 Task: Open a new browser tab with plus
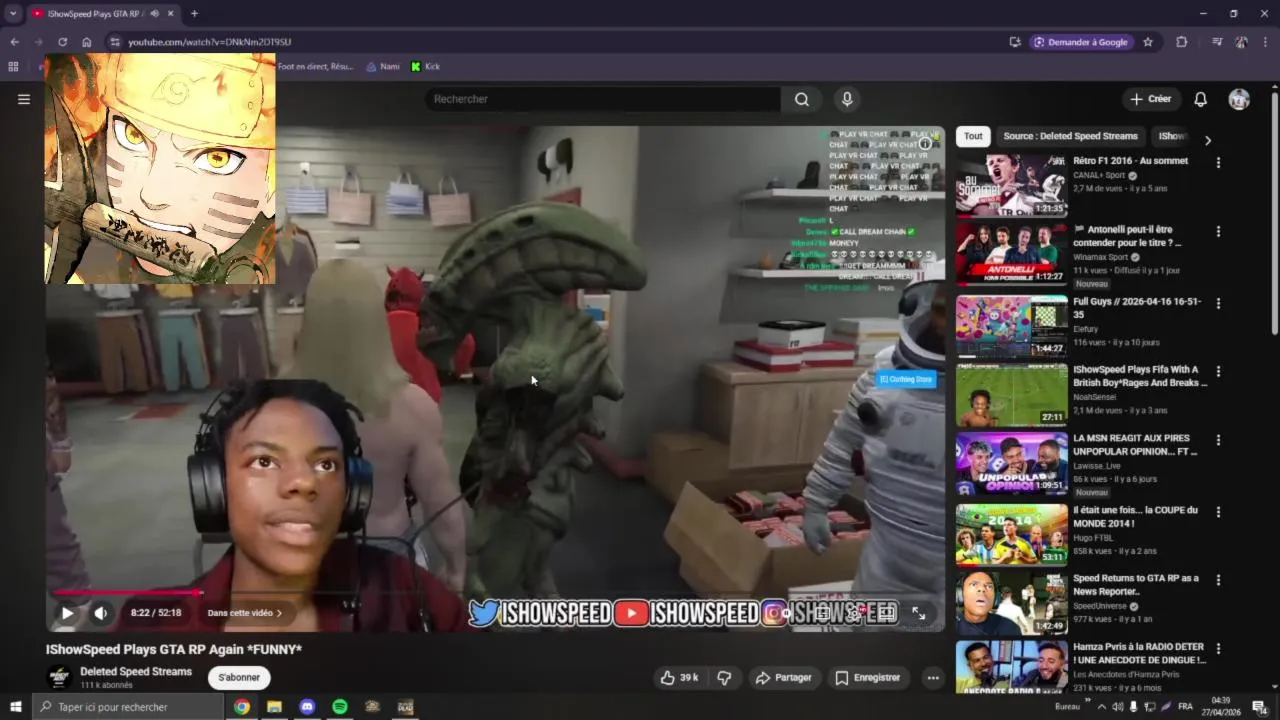coord(194,13)
